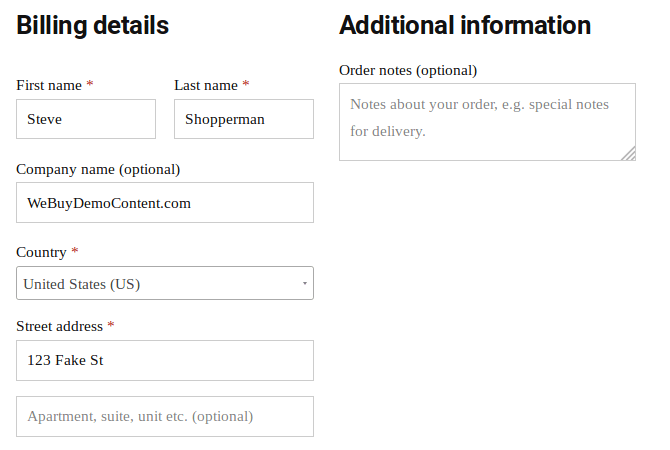Click the small arrow in Country selector

pos(304,284)
